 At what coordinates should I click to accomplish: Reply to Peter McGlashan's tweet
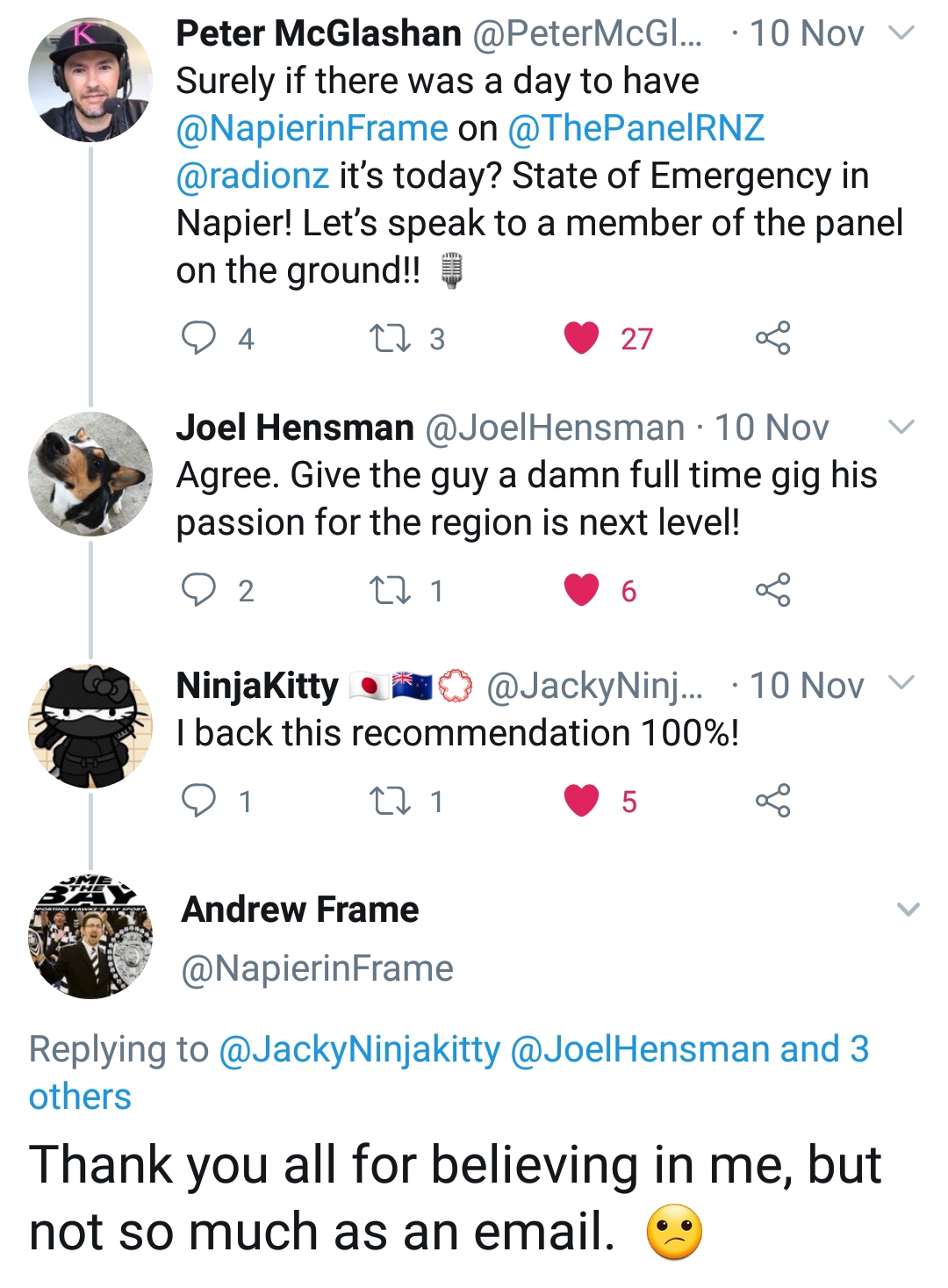(198, 338)
